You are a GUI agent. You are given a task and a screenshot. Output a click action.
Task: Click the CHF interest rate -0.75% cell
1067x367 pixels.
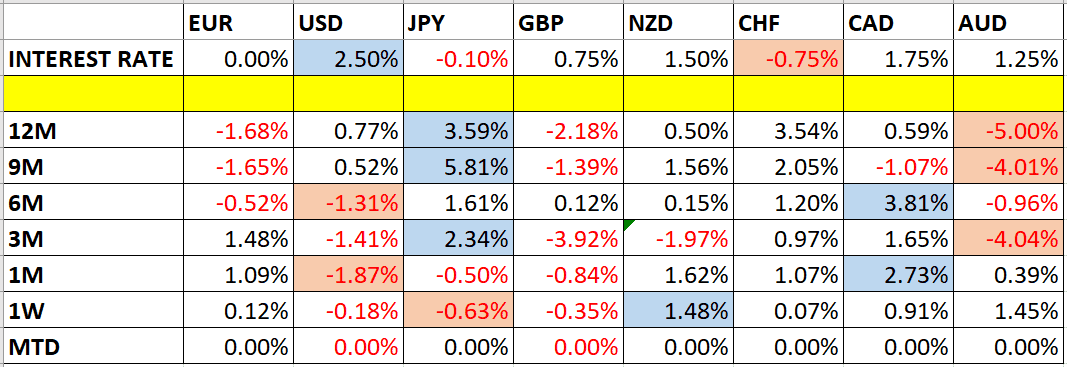tap(788, 59)
